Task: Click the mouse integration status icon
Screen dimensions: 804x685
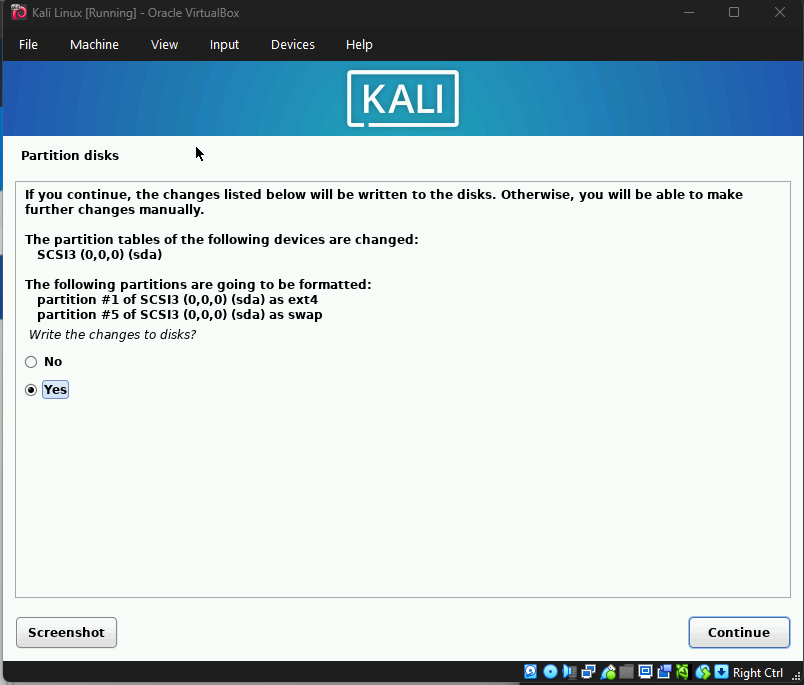Action: pos(703,672)
